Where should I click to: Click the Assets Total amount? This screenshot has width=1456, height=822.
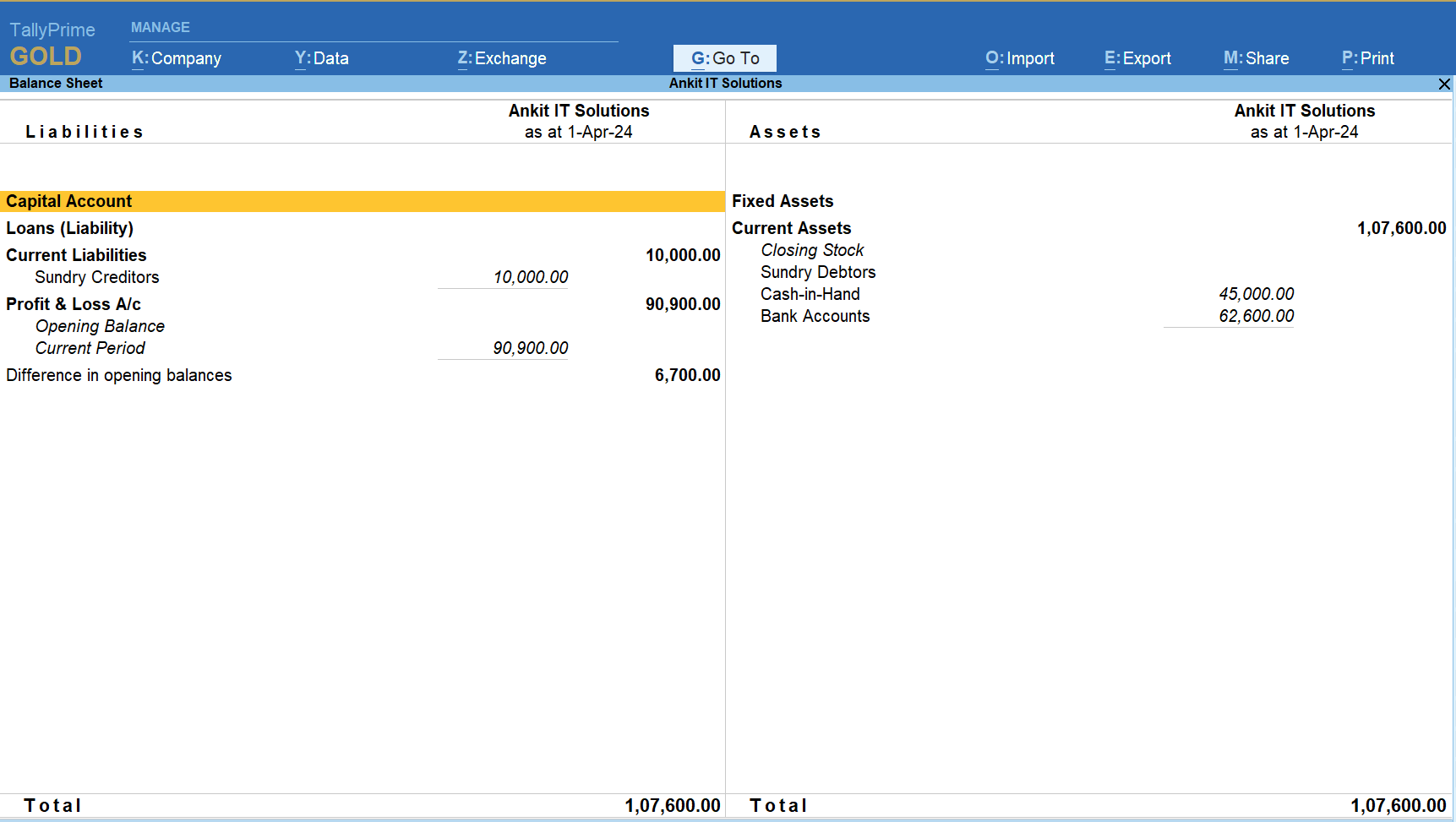click(x=1399, y=805)
